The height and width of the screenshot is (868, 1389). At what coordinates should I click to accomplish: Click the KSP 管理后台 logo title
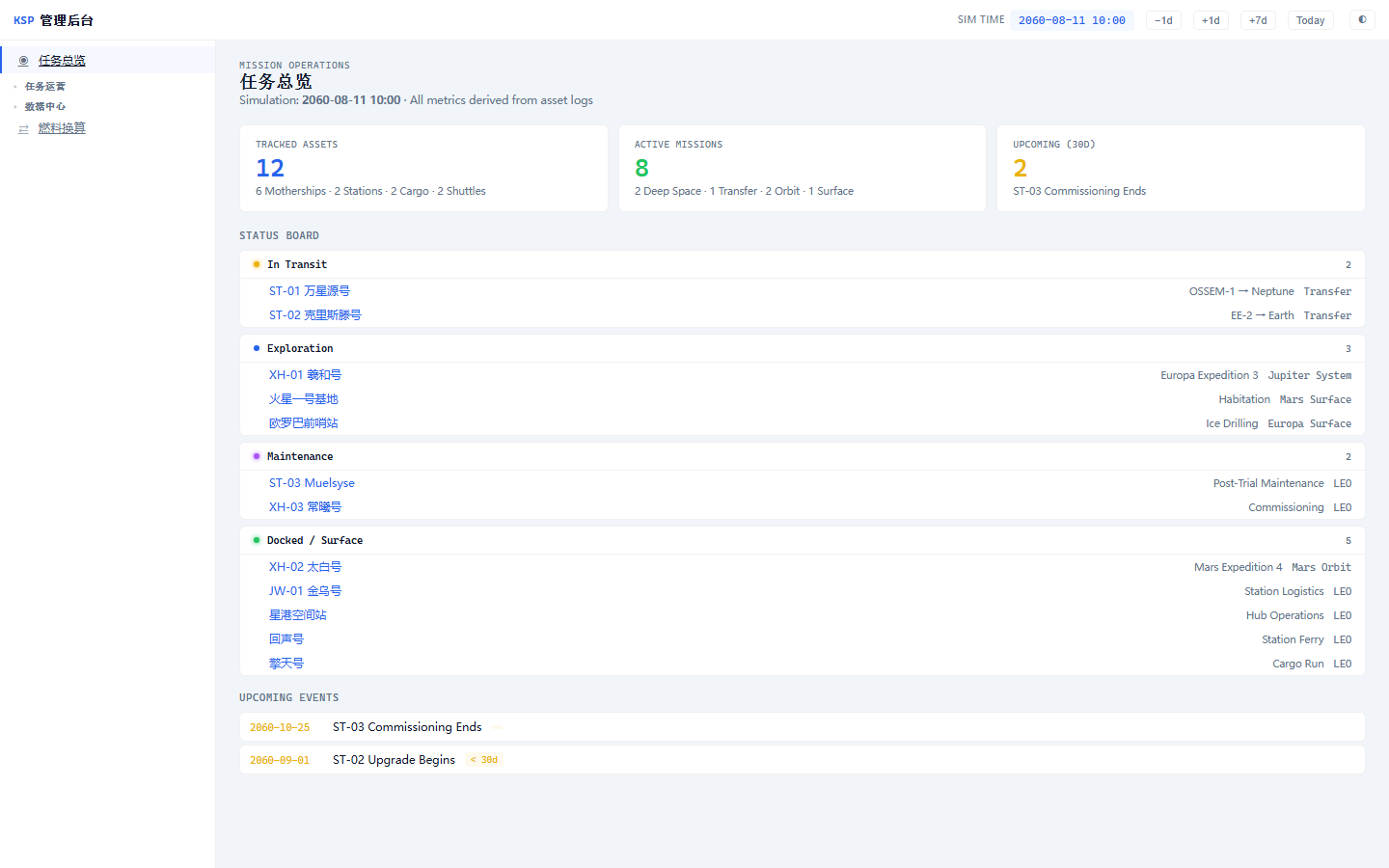[x=53, y=20]
